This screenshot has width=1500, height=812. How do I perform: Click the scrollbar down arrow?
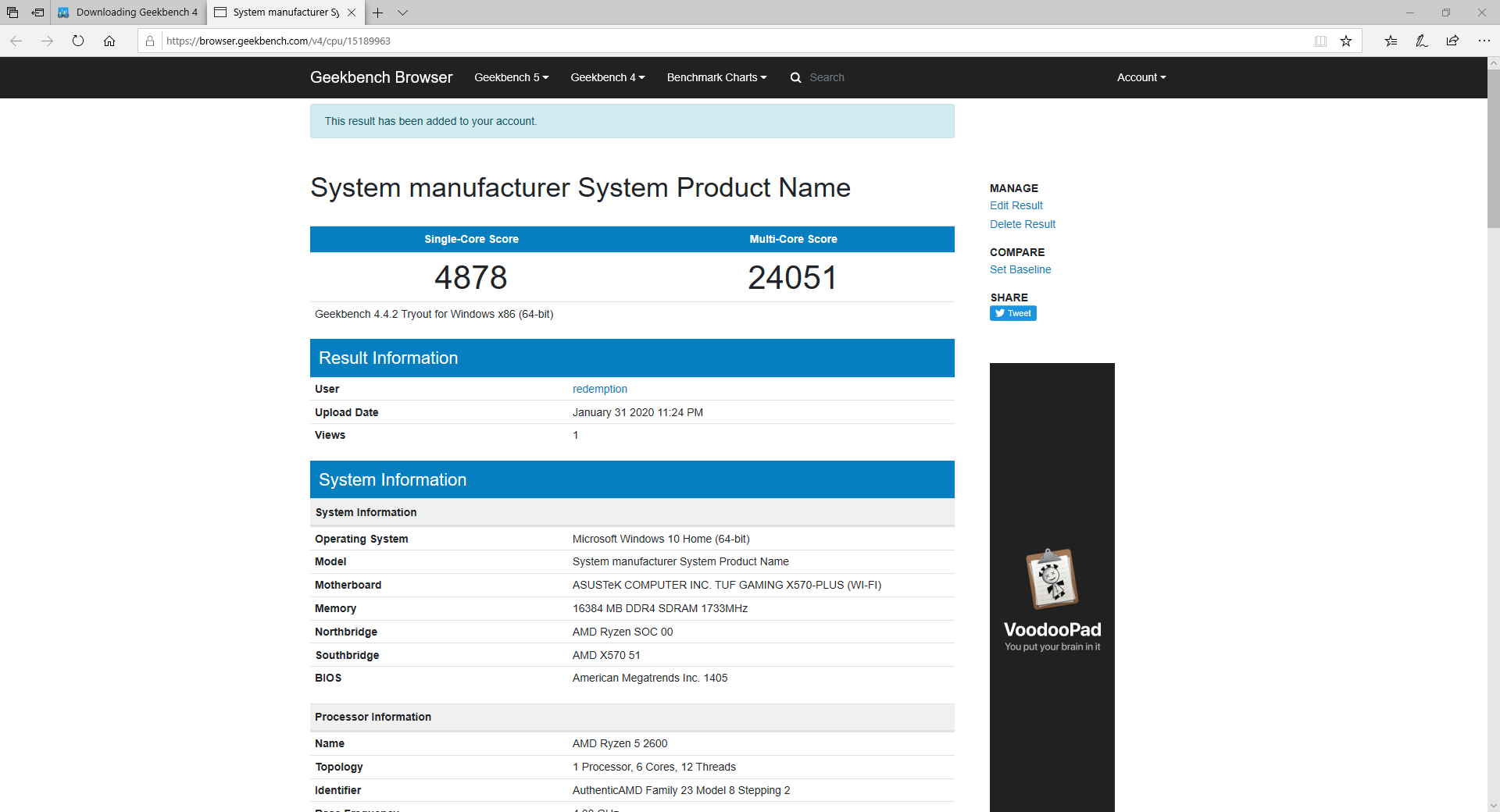coord(1493,805)
